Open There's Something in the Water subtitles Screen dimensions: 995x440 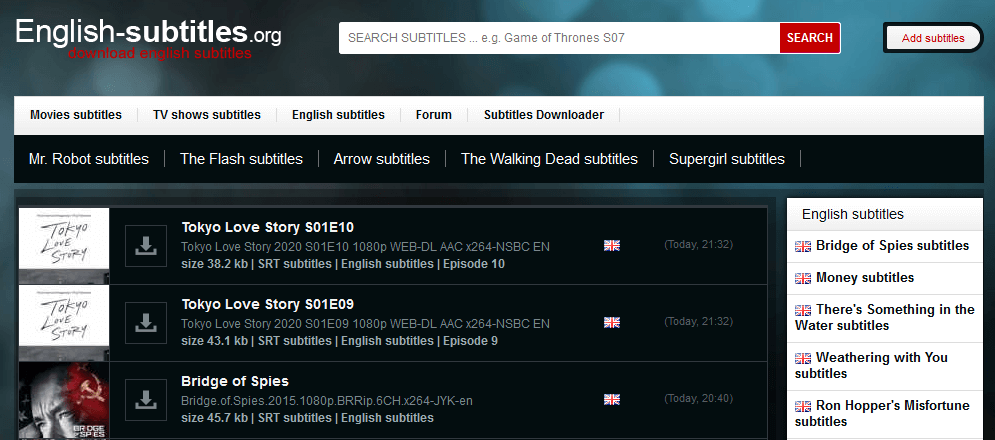(885, 317)
